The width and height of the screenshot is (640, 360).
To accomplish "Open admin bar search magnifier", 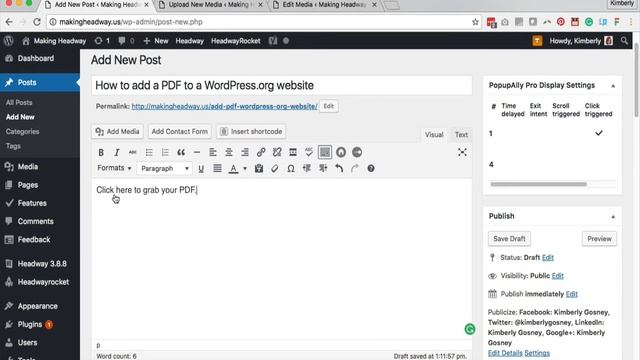I will pyautogui.click(x=624, y=41).
